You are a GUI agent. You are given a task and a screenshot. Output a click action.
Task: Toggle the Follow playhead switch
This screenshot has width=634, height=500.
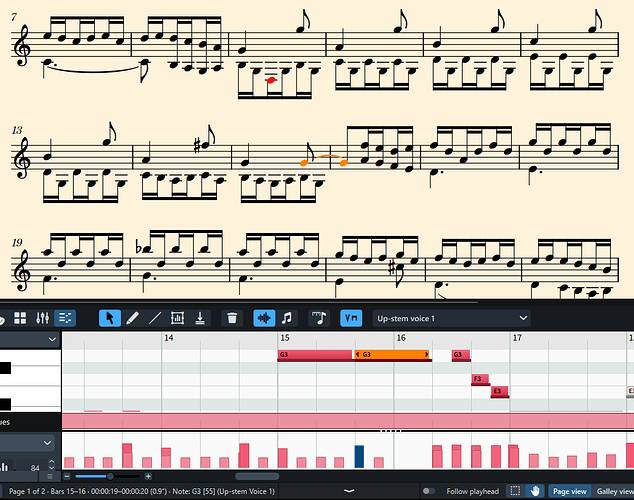pyautogui.click(x=429, y=491)
